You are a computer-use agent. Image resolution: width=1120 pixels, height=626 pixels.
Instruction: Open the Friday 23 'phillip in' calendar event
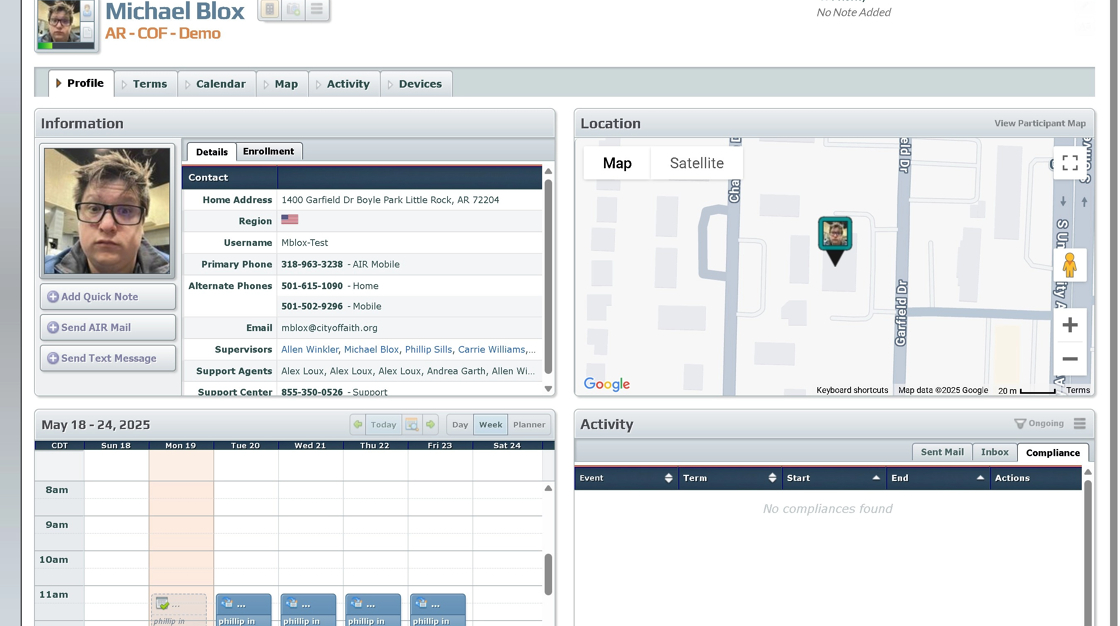[x=437, y=610]
